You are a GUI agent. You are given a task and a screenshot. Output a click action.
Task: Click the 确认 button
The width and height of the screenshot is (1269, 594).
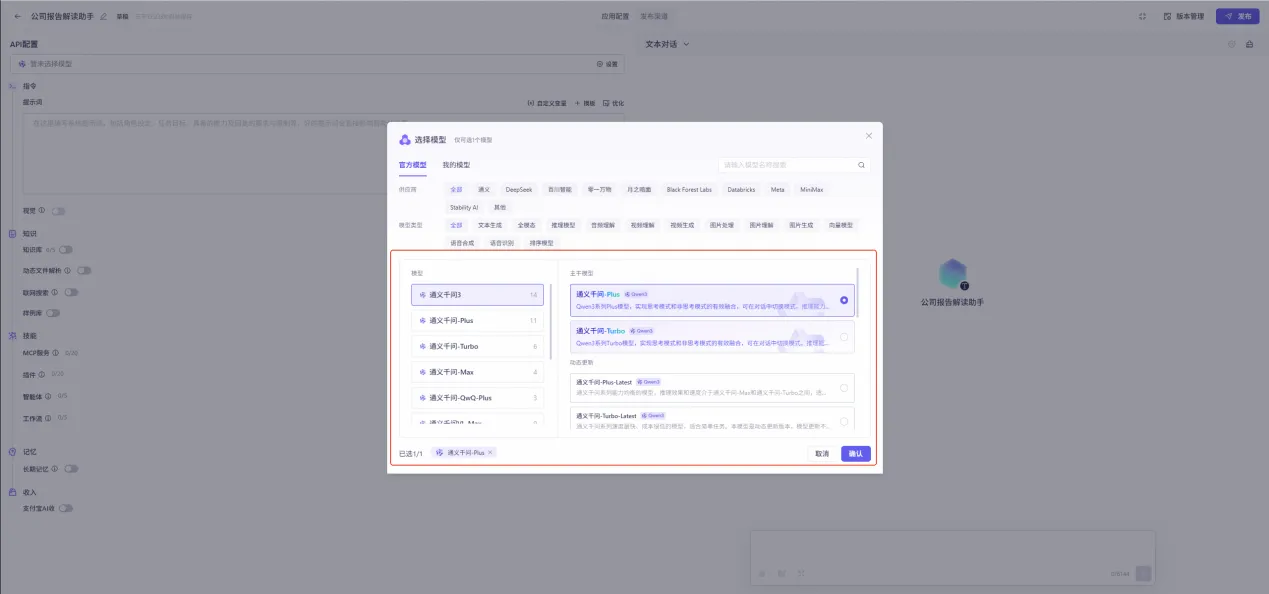pyautogui.click(x=856, y=453)
